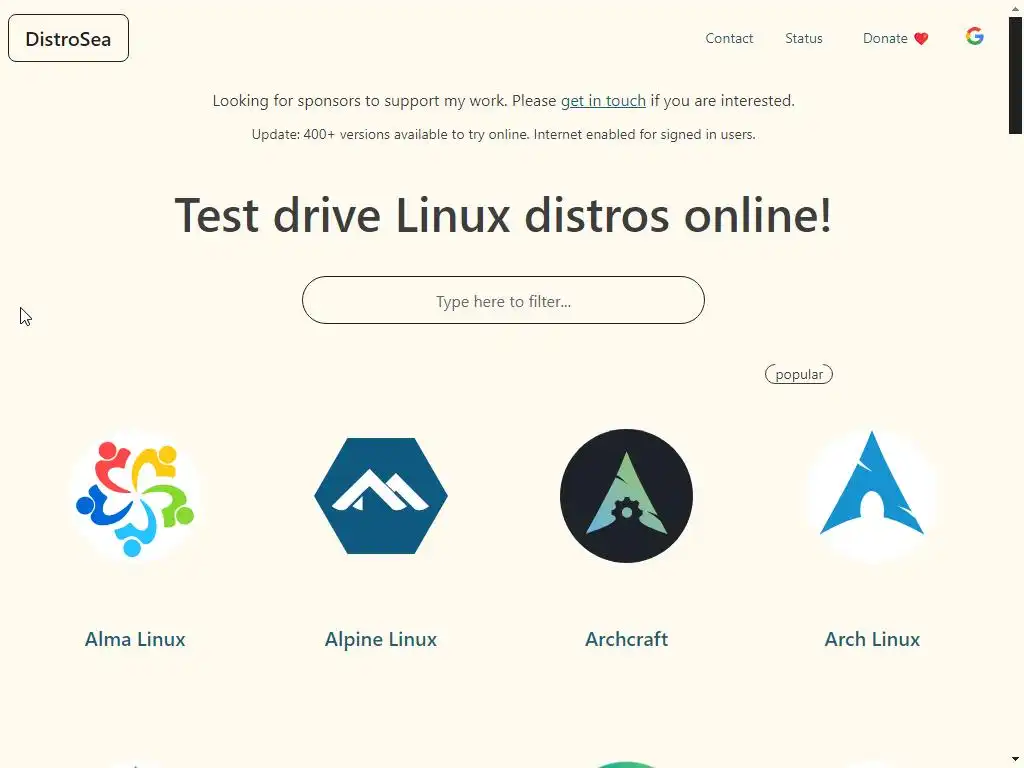1024x768 pixels.
Task: Click the scrollbar down arrow
Action: pyautogui.click(x=1016, y=760)
